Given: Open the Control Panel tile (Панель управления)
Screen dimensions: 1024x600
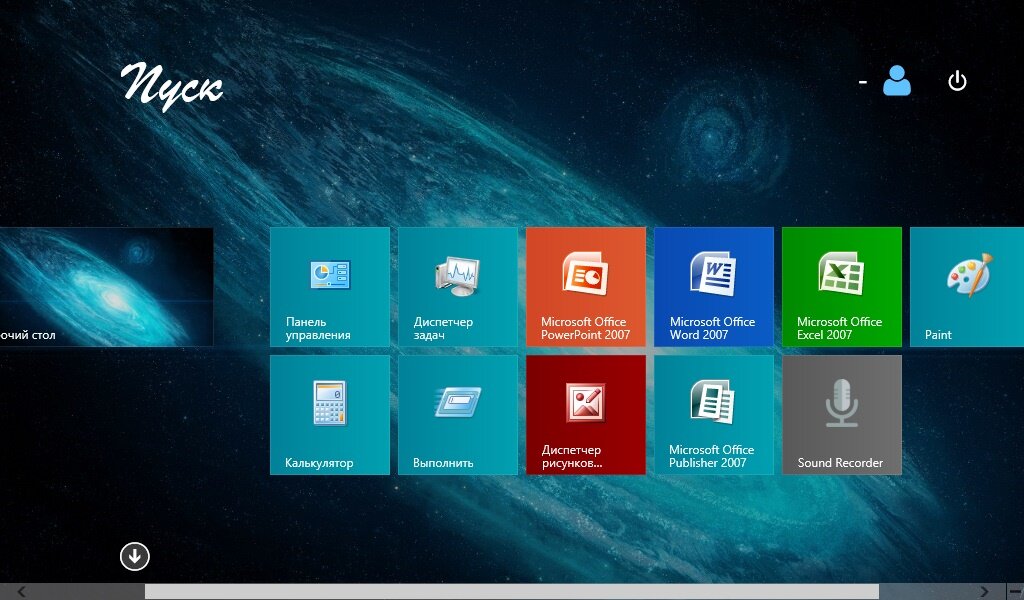Looking at the screenshot, I should (330, 287).
